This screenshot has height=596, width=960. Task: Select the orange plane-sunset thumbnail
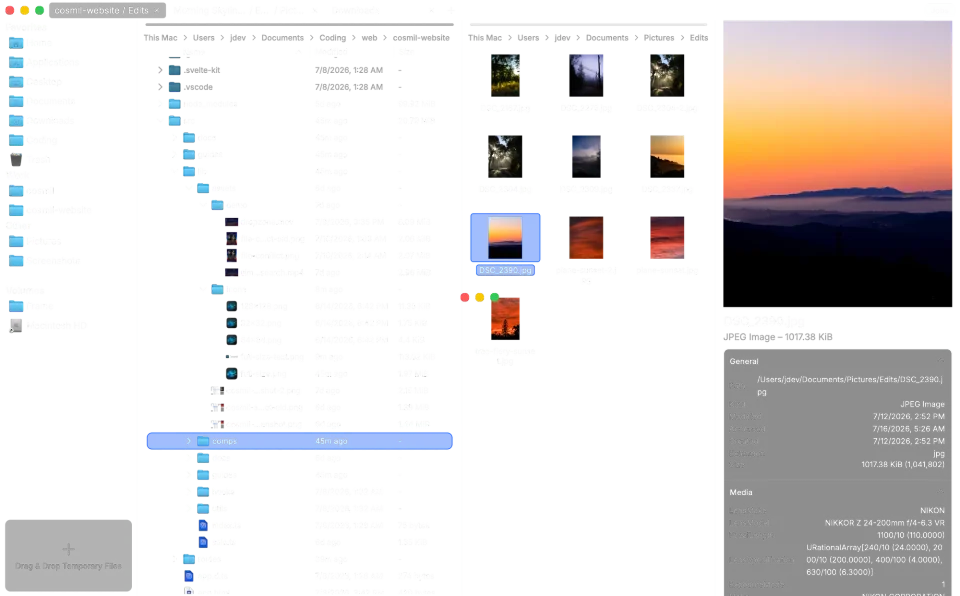click(x=586, y=238)
